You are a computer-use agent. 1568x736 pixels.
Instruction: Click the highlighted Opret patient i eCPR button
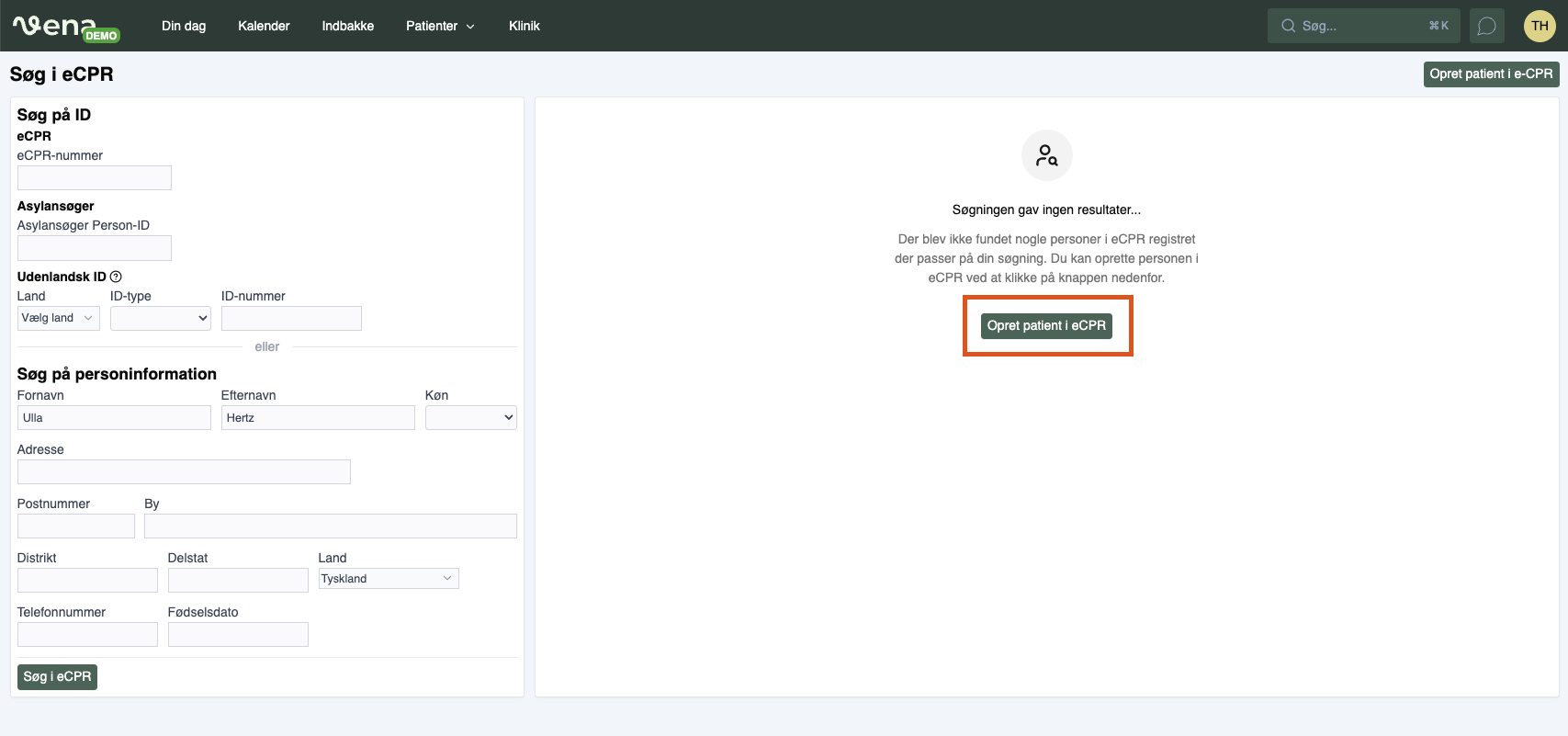pyautogui.click(x=1046, y=325)
